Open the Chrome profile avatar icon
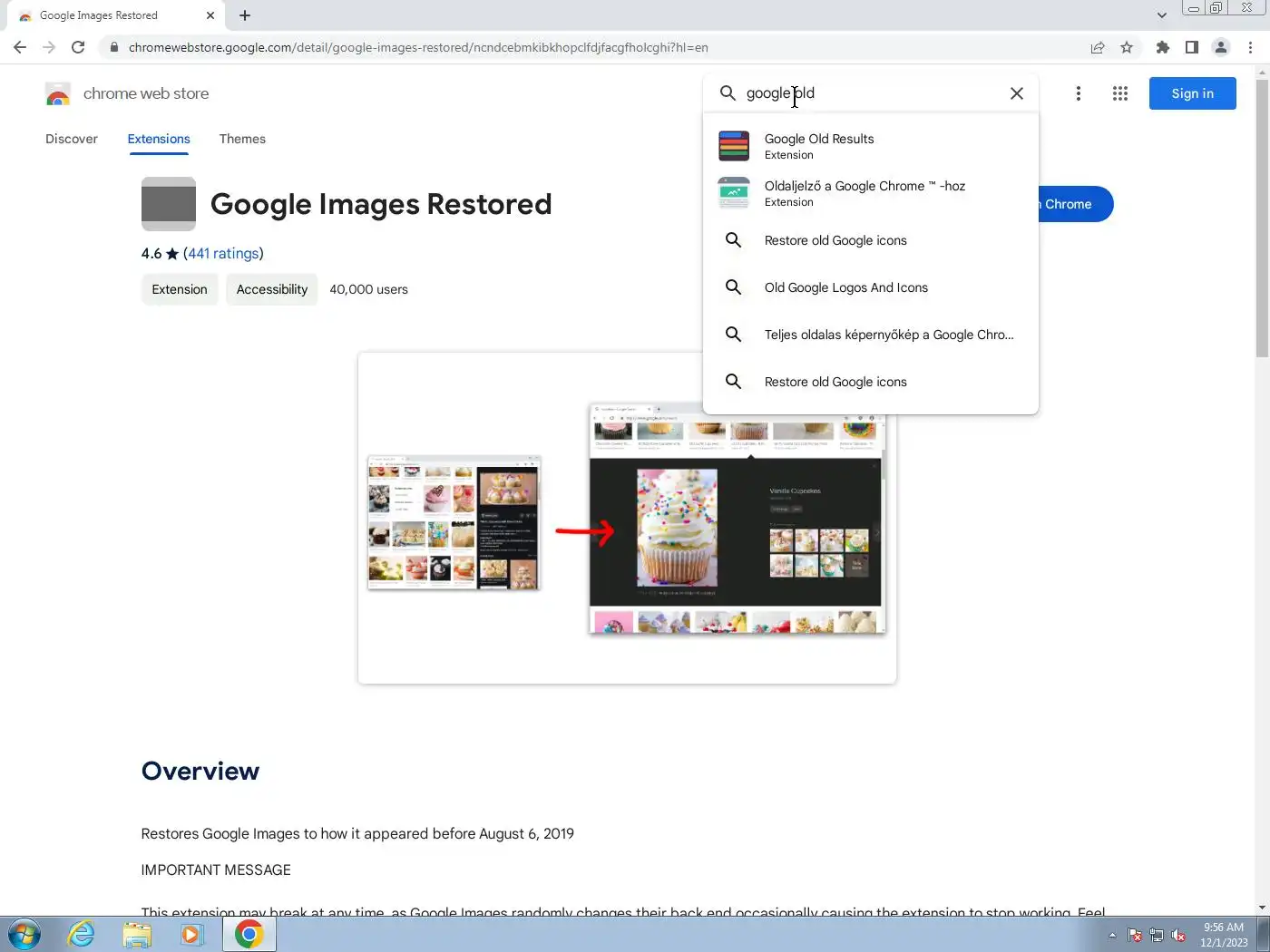The height and width of the screenshot is (952, 1270). [1221, 47]
